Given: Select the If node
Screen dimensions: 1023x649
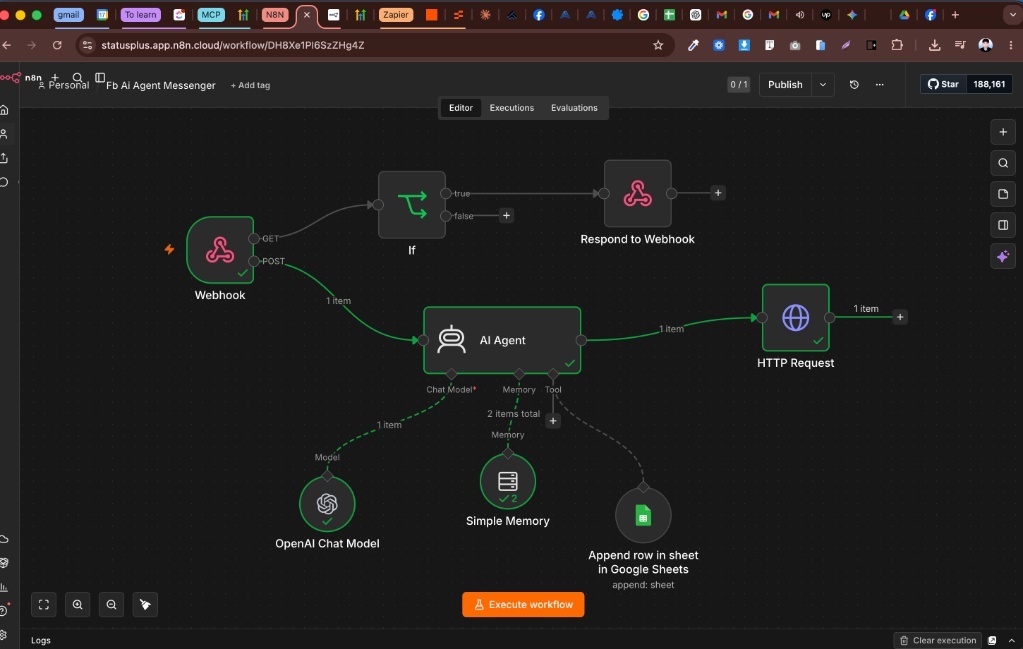Looking at the screenshot, I should [x=412, y=205].
